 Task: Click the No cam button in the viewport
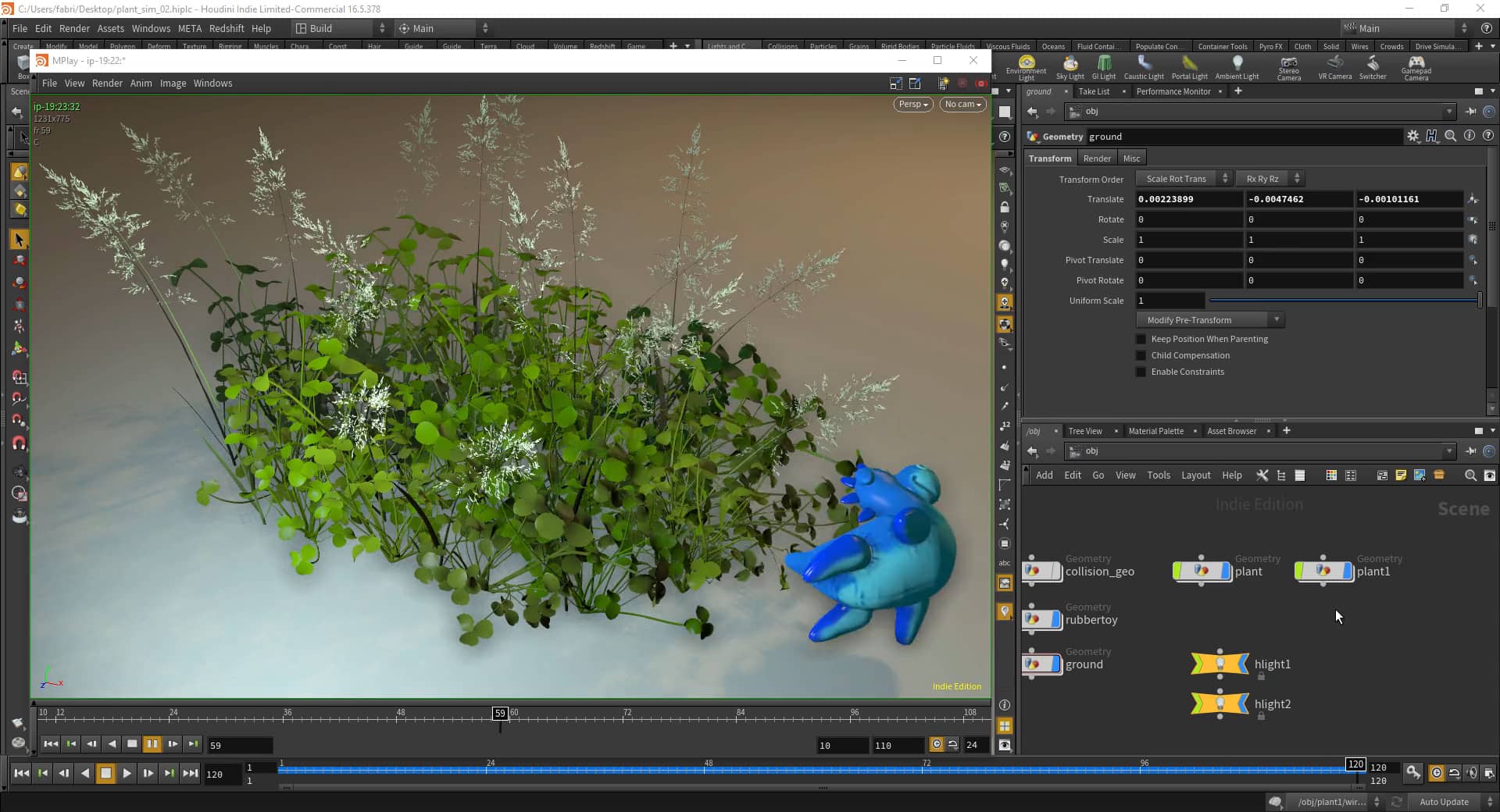(962, 104)
